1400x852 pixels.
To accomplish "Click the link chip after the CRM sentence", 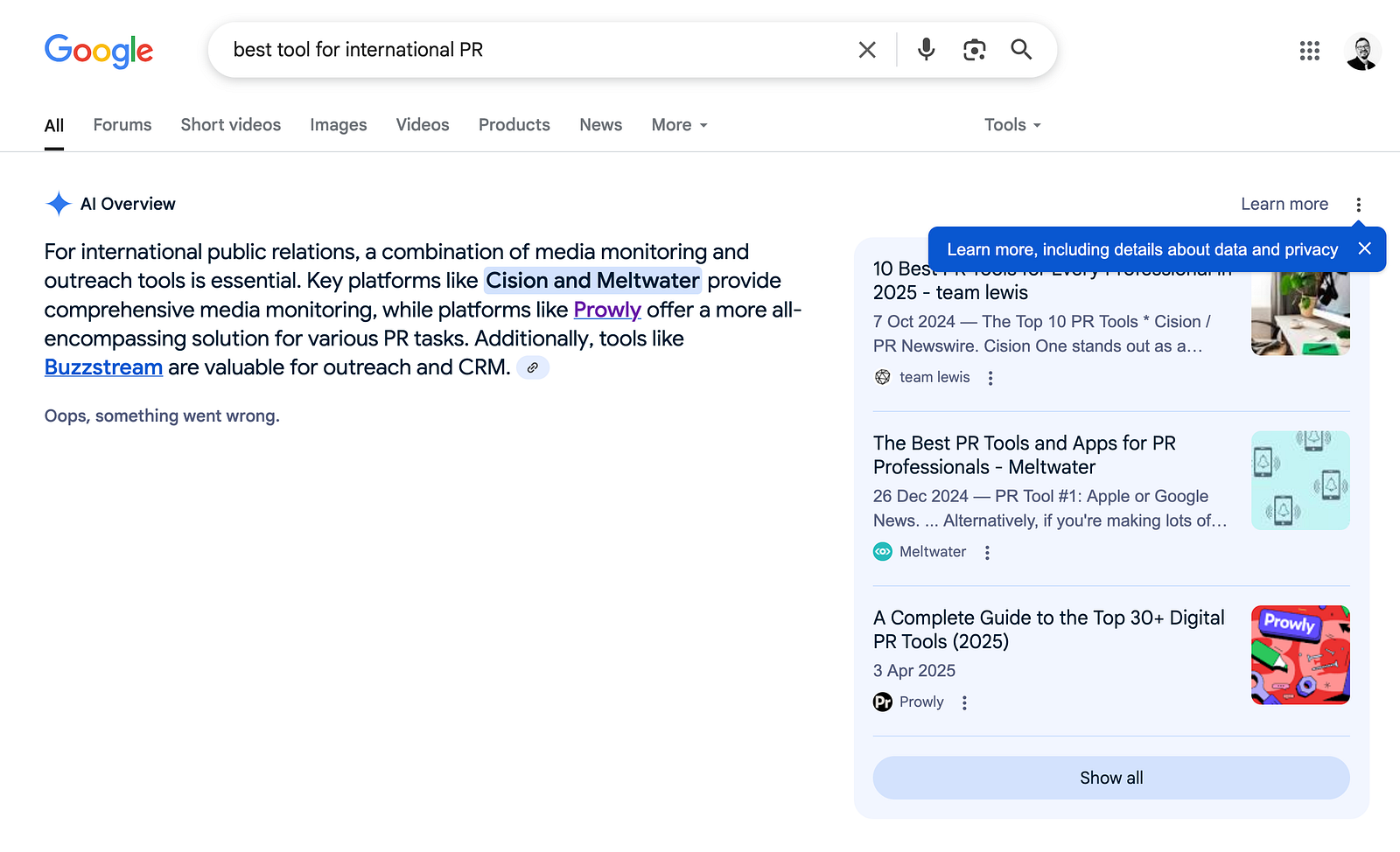I will [533, 367].
